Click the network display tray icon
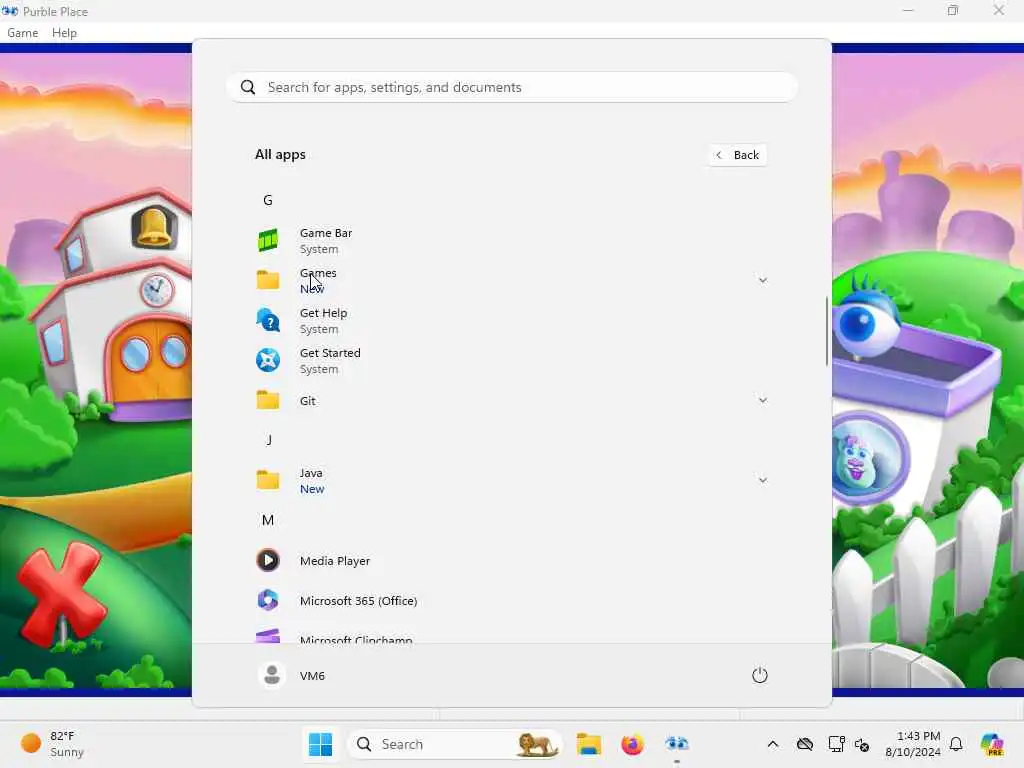 836,744
